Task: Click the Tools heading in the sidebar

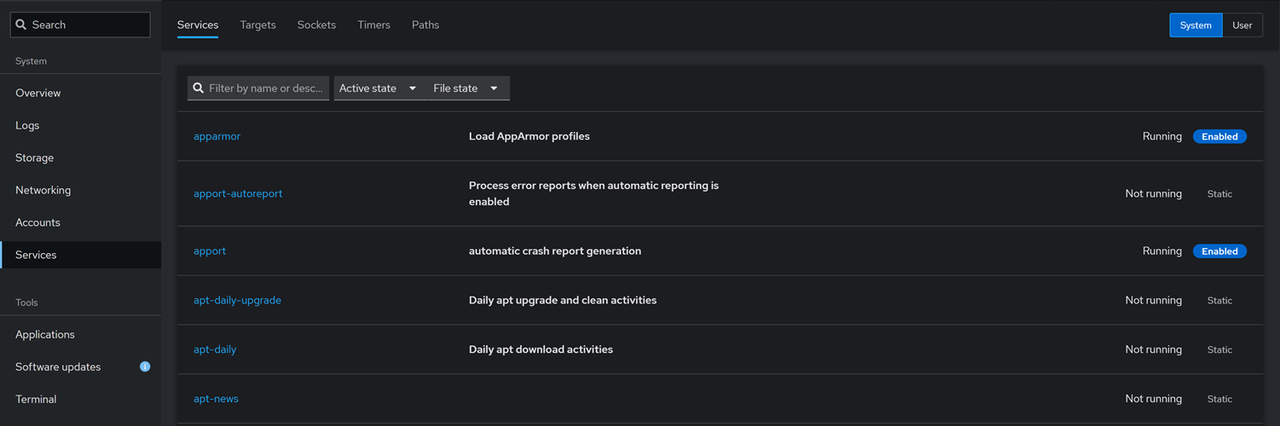Action: (27, 302)
